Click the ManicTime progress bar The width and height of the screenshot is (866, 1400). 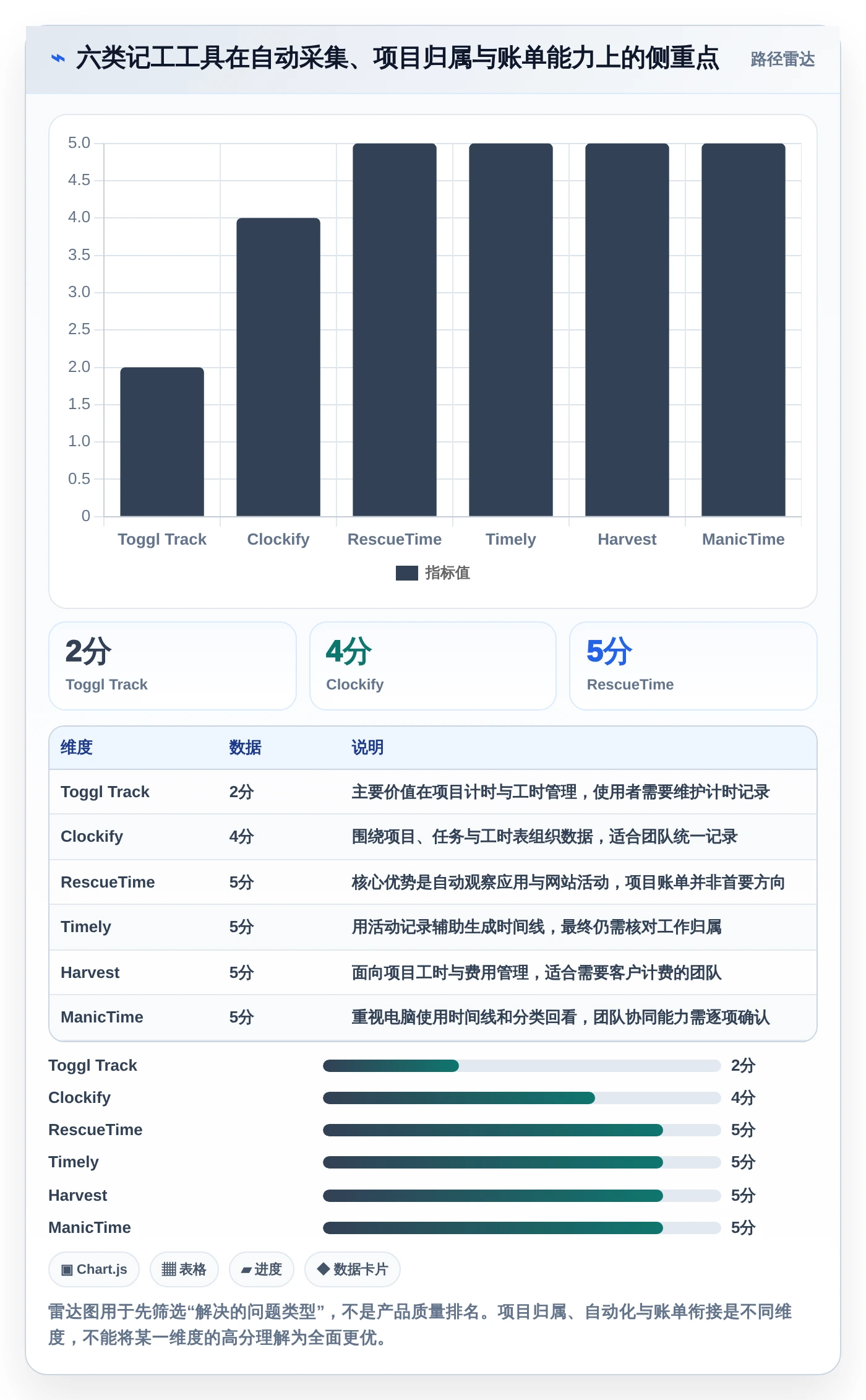coord(521,1228)
